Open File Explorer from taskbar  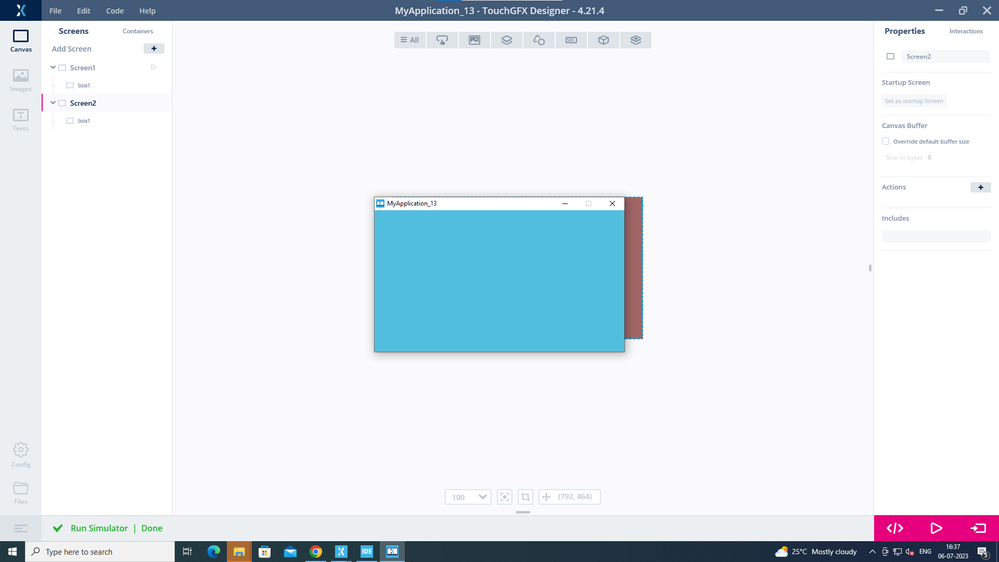tap(239, 552)
